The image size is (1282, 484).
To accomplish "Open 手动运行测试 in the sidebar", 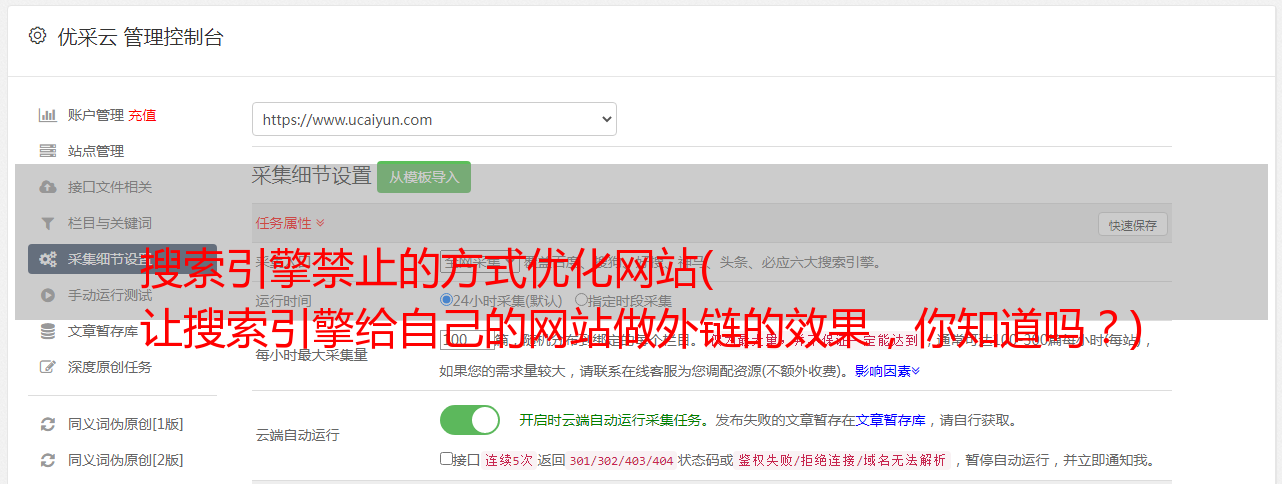I will coord(110,295).
